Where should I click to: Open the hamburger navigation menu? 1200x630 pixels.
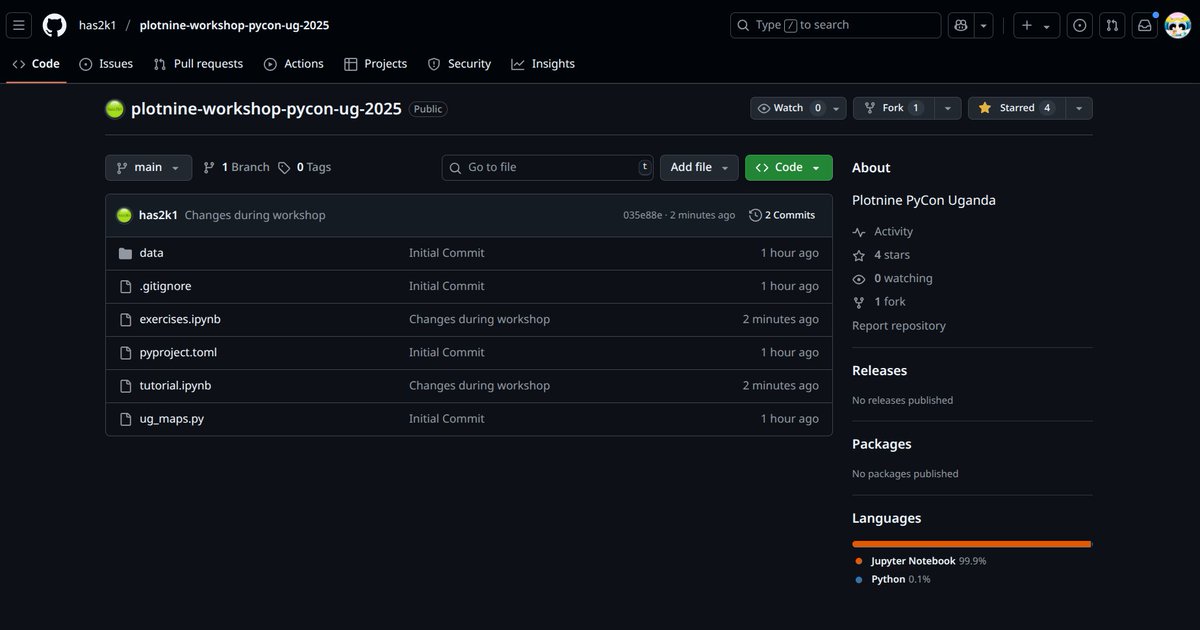(x=20, y=25)
